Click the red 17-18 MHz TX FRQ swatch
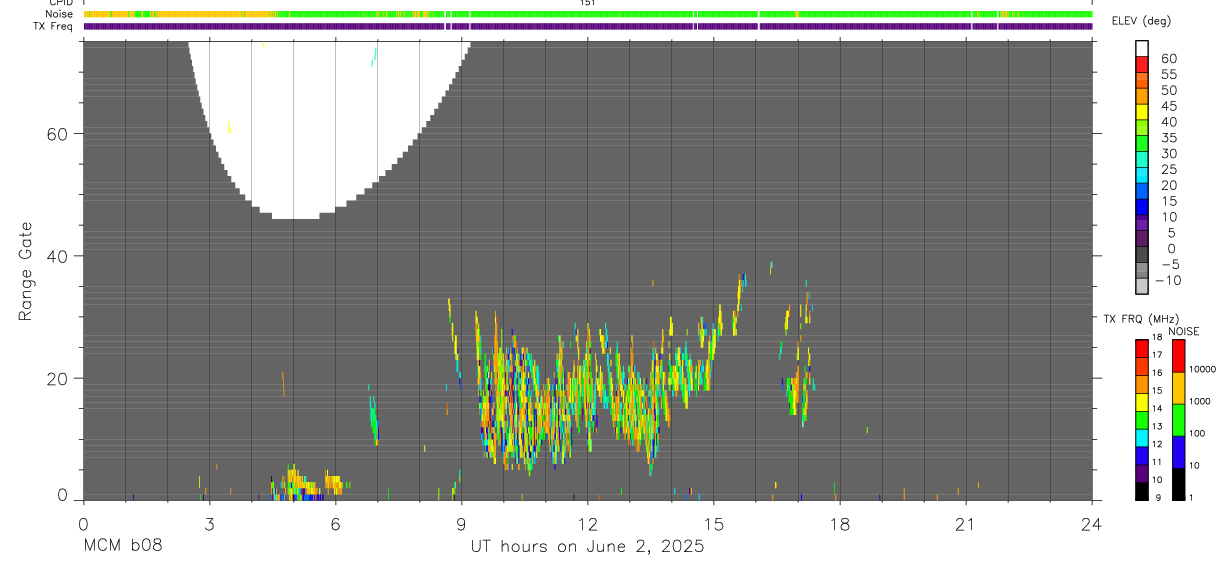1228x567 pixels. coord(1142,349)
